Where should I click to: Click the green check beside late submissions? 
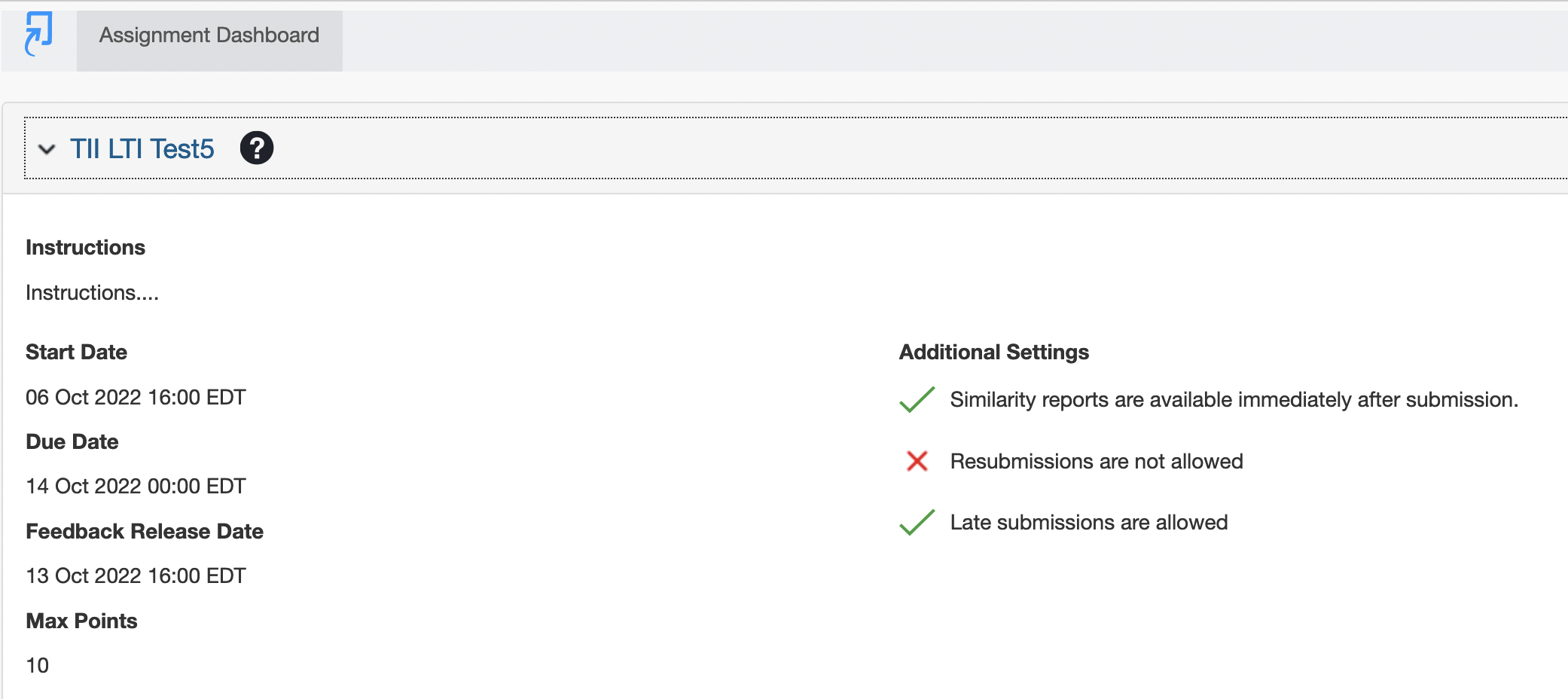pyautogui.click(x=917, y=522)
